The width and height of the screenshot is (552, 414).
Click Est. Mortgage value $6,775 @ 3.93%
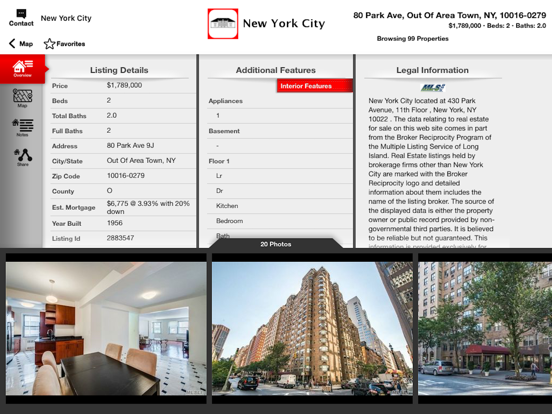[148, 207]
